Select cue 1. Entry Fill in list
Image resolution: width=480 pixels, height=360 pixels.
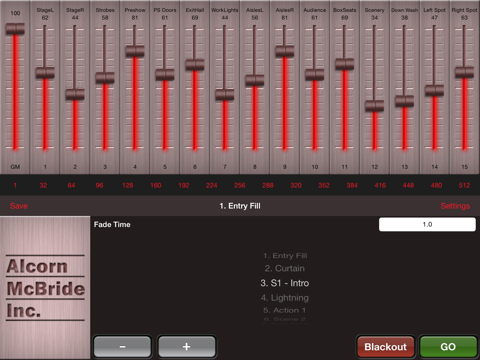click(x=285, y=256)
